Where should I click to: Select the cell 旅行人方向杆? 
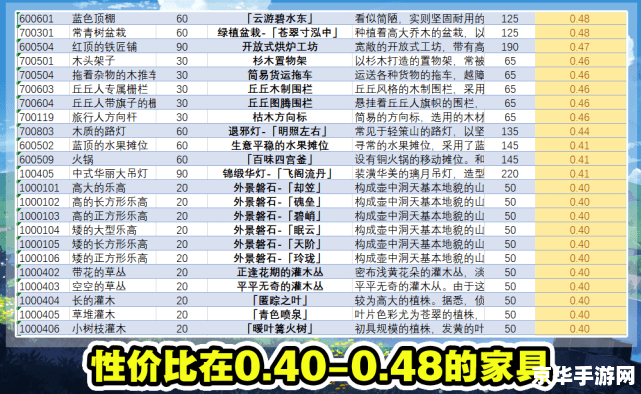pyautogui.click(x=105, y=117)
